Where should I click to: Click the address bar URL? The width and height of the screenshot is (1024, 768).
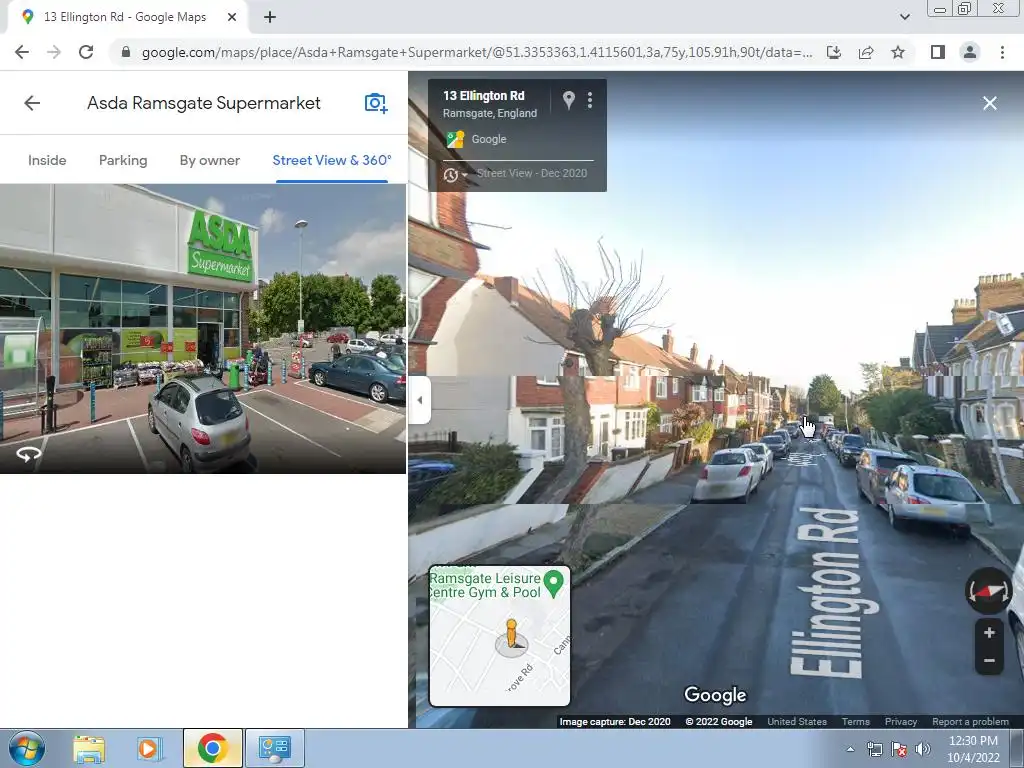[477, 52]
